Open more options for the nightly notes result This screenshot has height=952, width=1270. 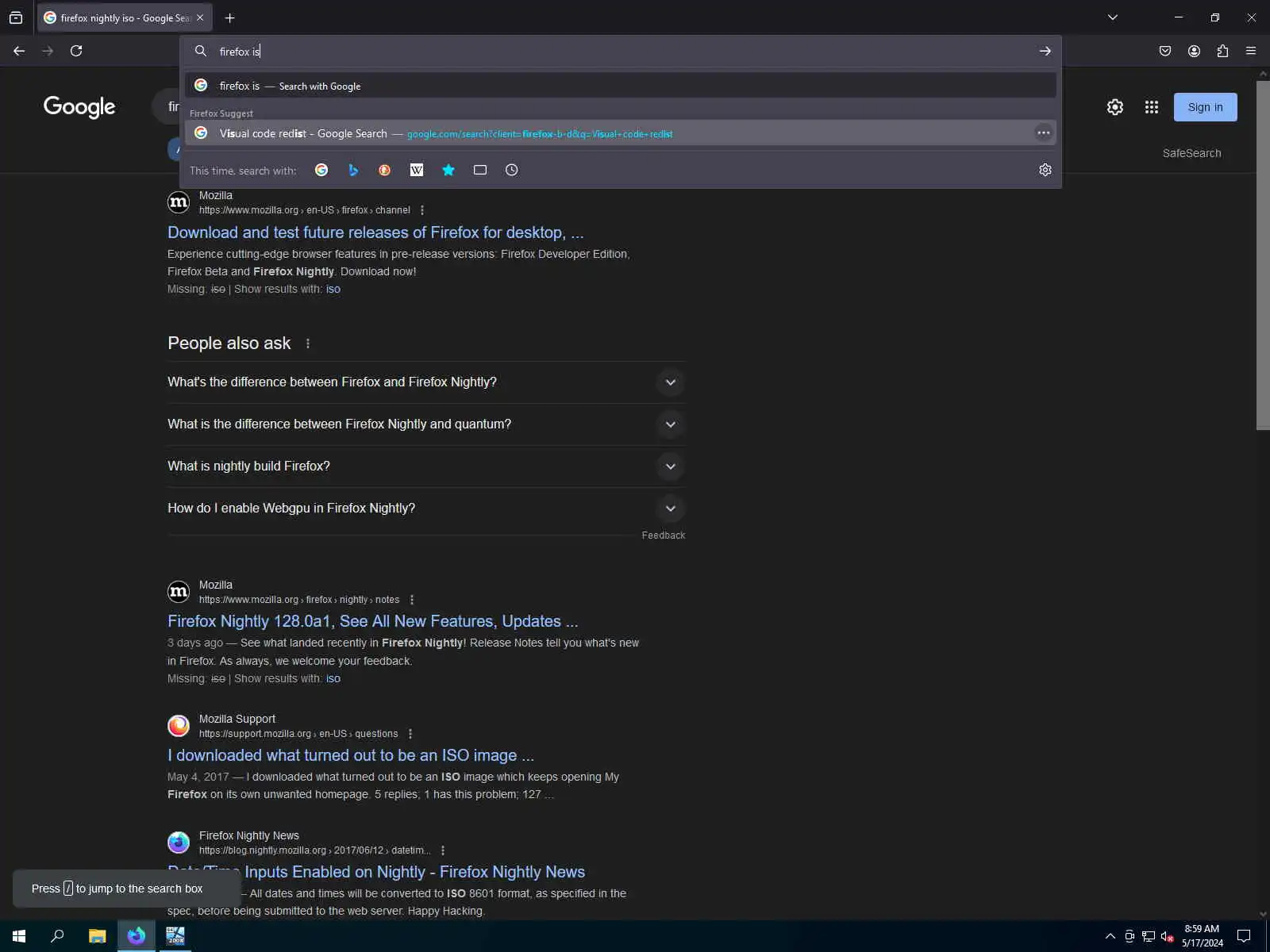[411, 600]
